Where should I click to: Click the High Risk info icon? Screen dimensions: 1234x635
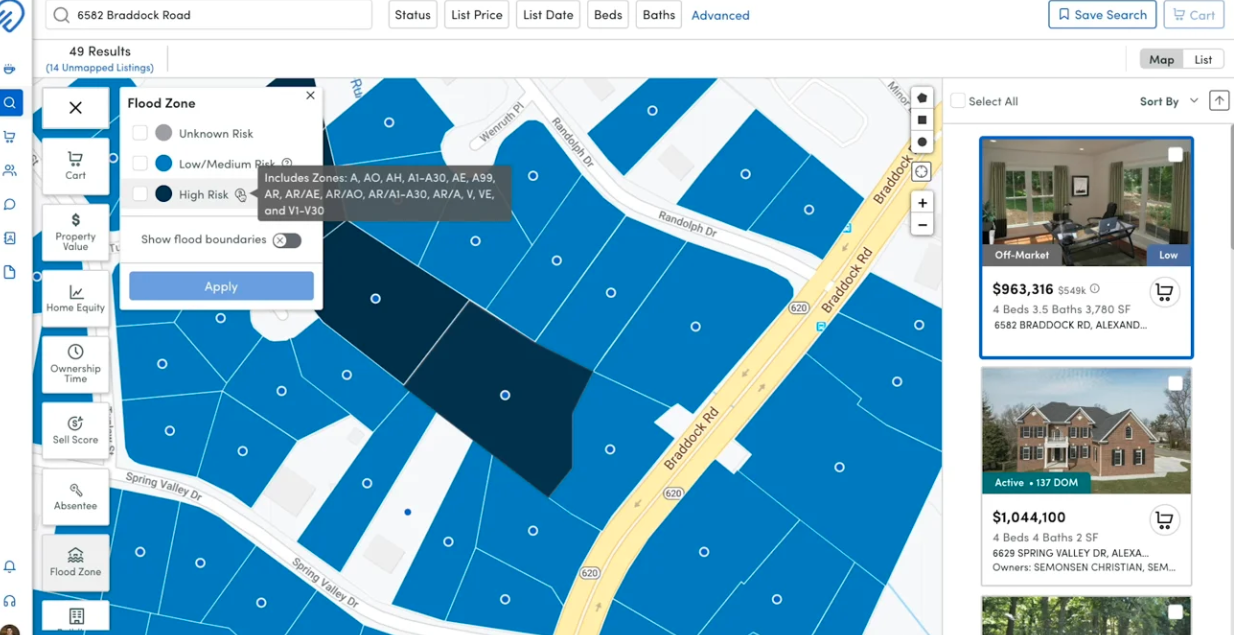coord(240,195)
